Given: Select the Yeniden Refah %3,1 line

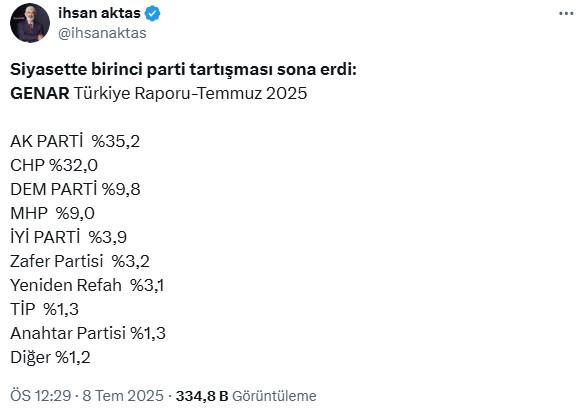Looking at the screenshot, I should tap(87, 285).
